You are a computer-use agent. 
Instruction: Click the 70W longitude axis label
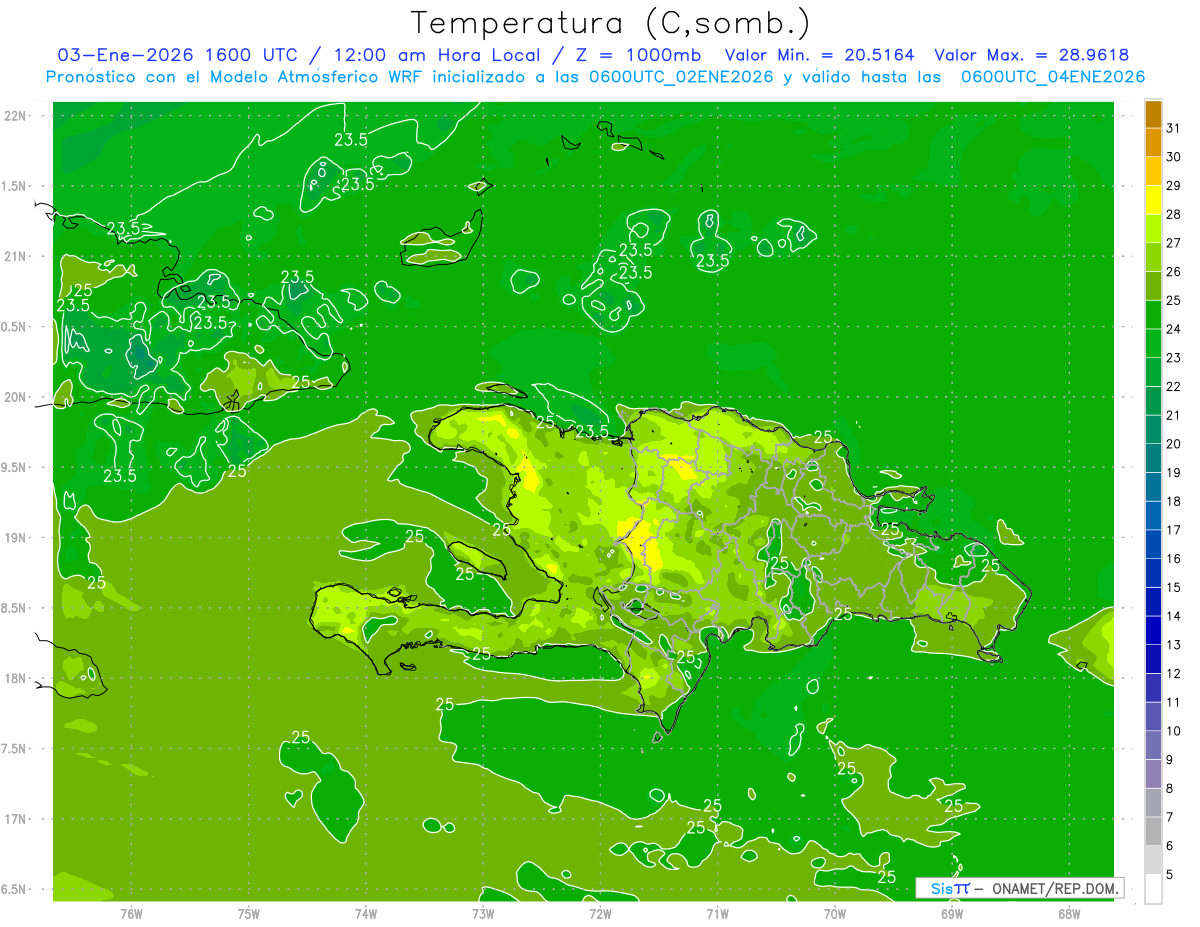835,914
